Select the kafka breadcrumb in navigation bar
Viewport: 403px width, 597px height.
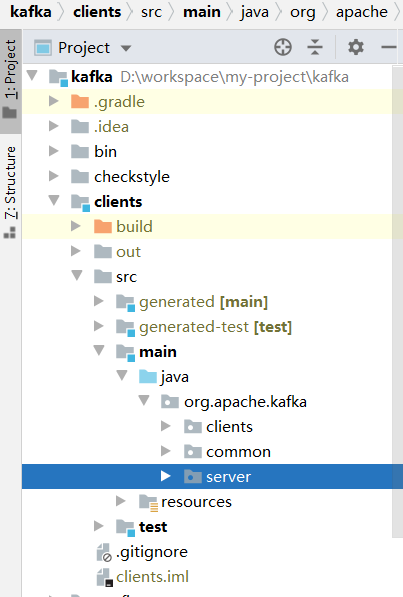tap(31, 12)
